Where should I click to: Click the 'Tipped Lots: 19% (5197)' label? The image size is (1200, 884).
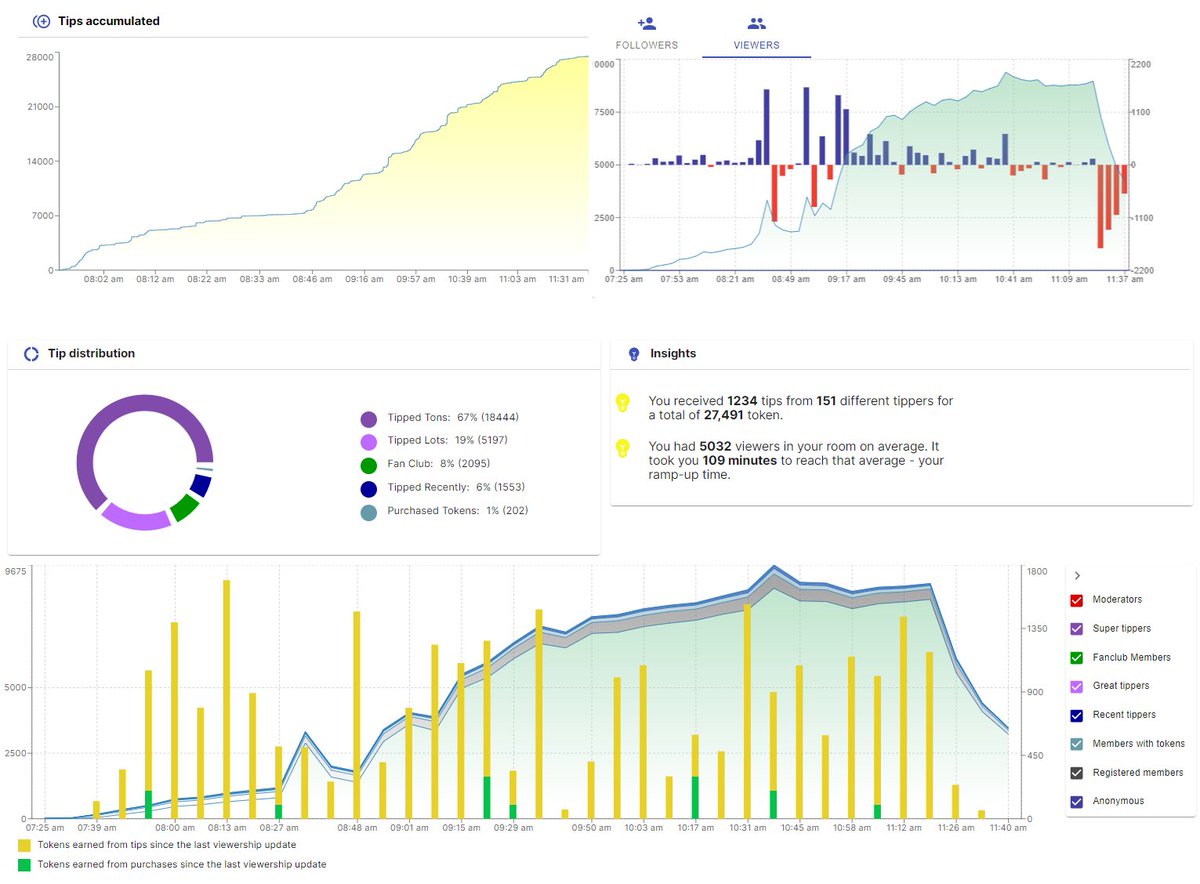click(447, 441)
